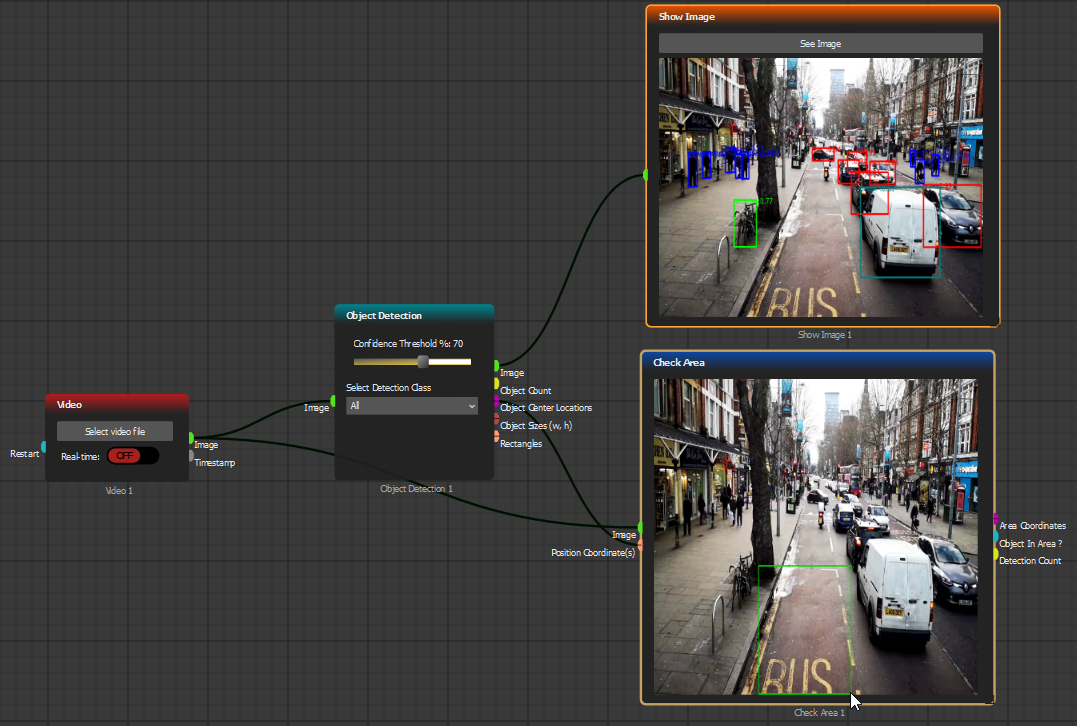Screen dimensions: 1077x726
Task: Toggle the Real-time switch on
Action: point(133,456)
